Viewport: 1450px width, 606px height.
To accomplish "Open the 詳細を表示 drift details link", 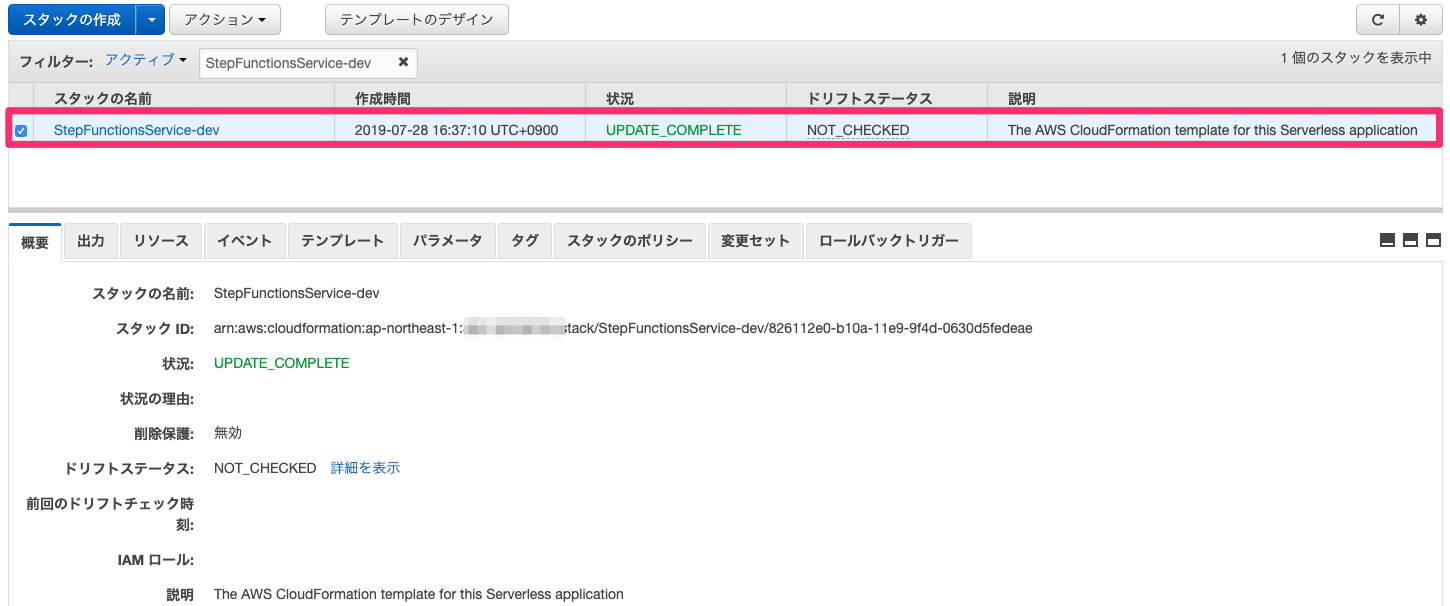I will pyautogui.click(x=365, y=468).
